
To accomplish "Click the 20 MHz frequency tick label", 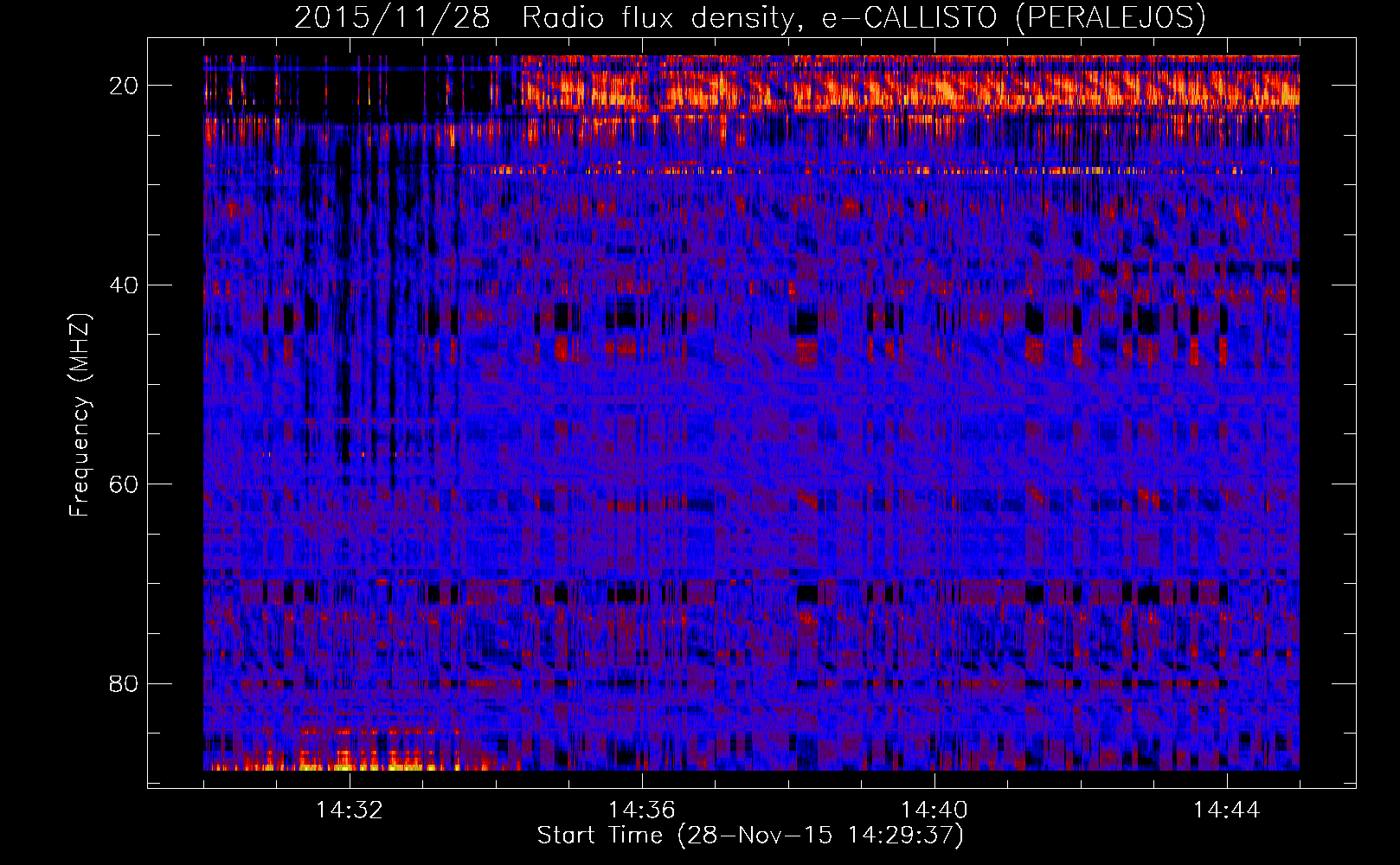I will [125, 86].
